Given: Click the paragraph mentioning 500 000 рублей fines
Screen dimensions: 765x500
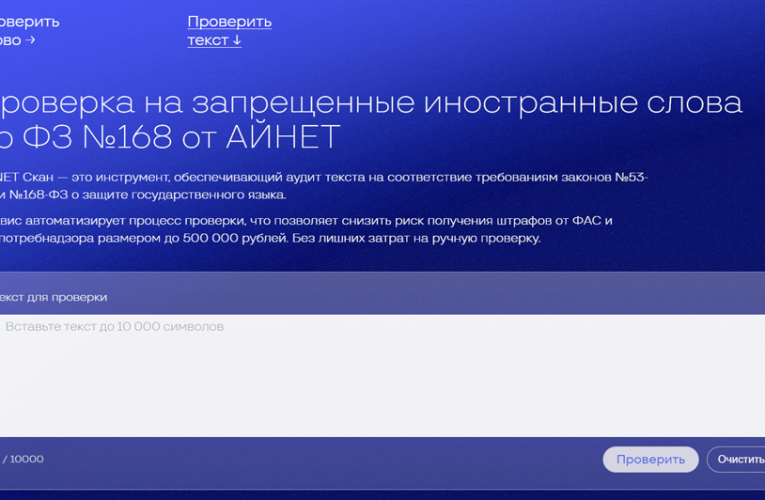Looking at the screenshot, I should pos(306,230).
